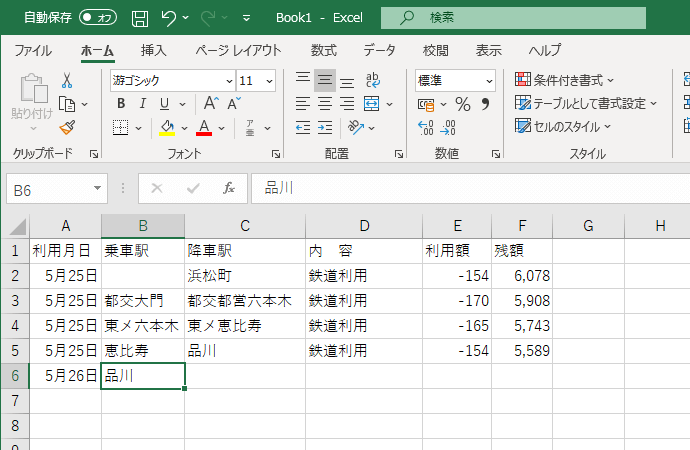The height and width of the screenshot is (450, 690).
Task: Toggle Middle Align
Action: [325, 80]
